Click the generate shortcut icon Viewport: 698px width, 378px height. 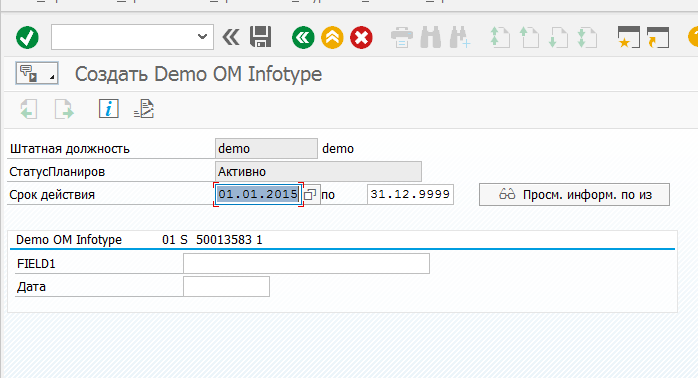click(657, 37)
